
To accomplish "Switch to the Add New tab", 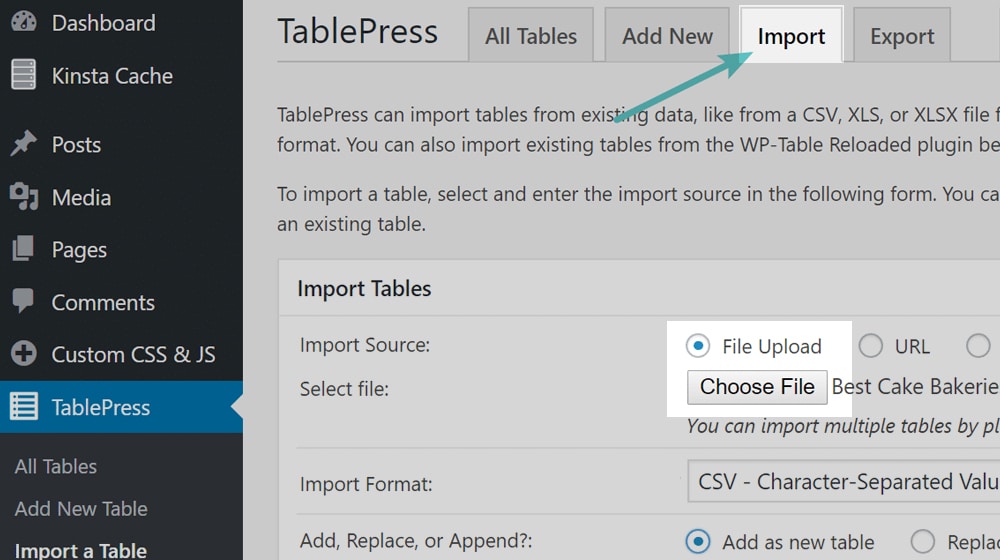I will [x=667, y=35].
